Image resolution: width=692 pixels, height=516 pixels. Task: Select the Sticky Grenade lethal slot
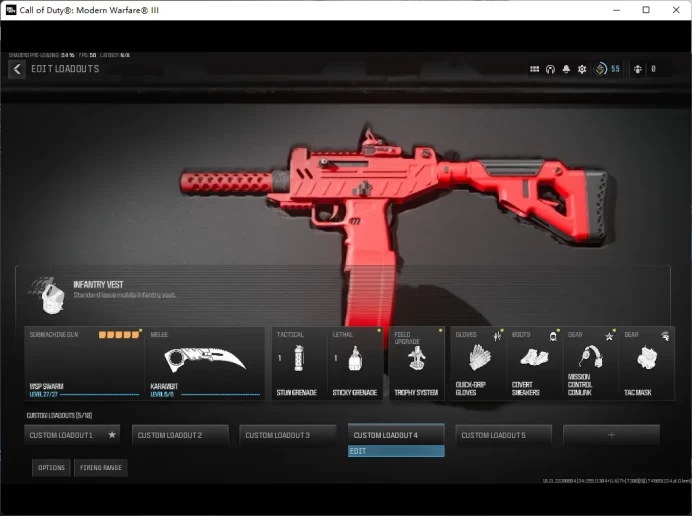click(355, 363)
